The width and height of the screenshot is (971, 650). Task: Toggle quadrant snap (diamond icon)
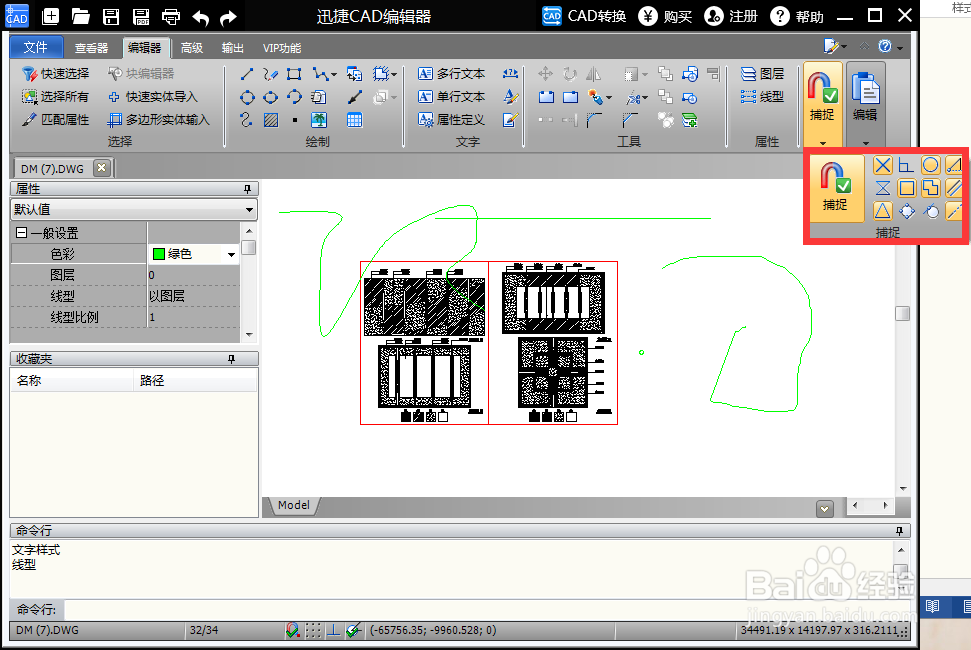(907, 211)
